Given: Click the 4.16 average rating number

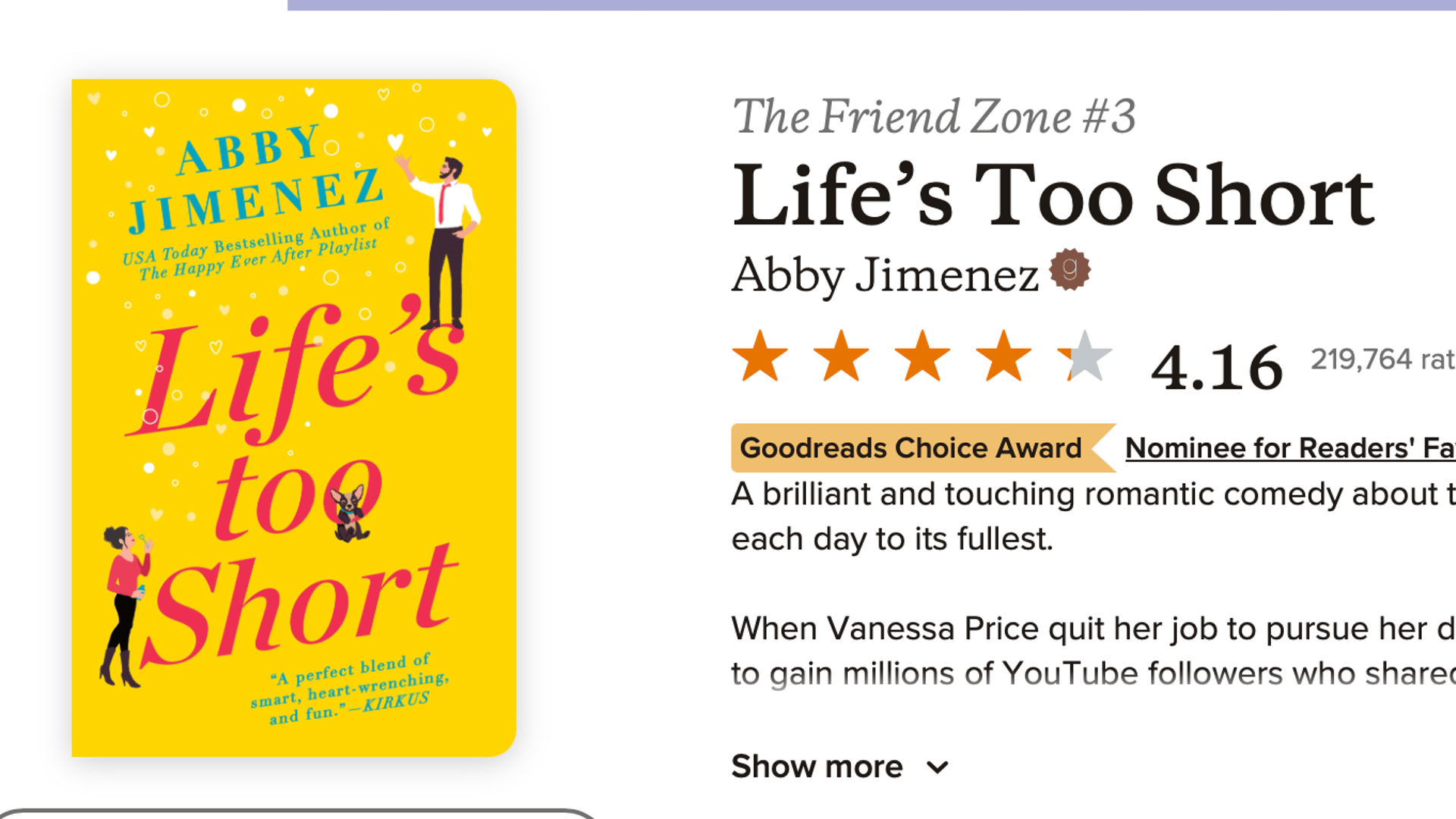Looking at the screenshot, I should point(1216,368).
